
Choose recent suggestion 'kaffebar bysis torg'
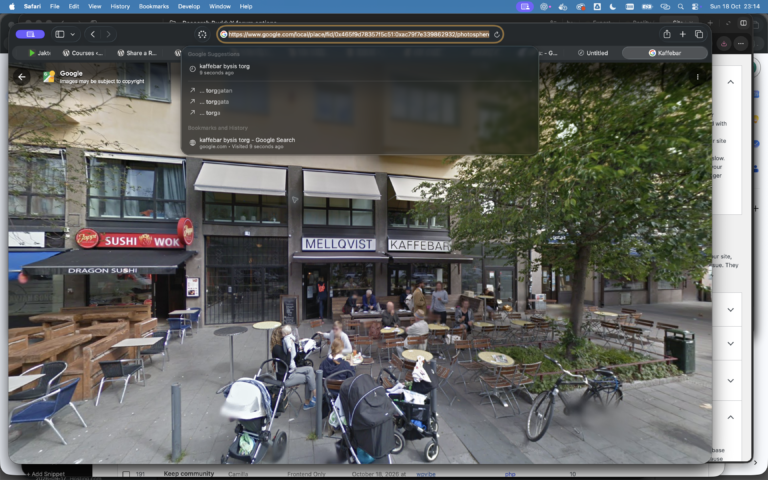pos(360,69)
